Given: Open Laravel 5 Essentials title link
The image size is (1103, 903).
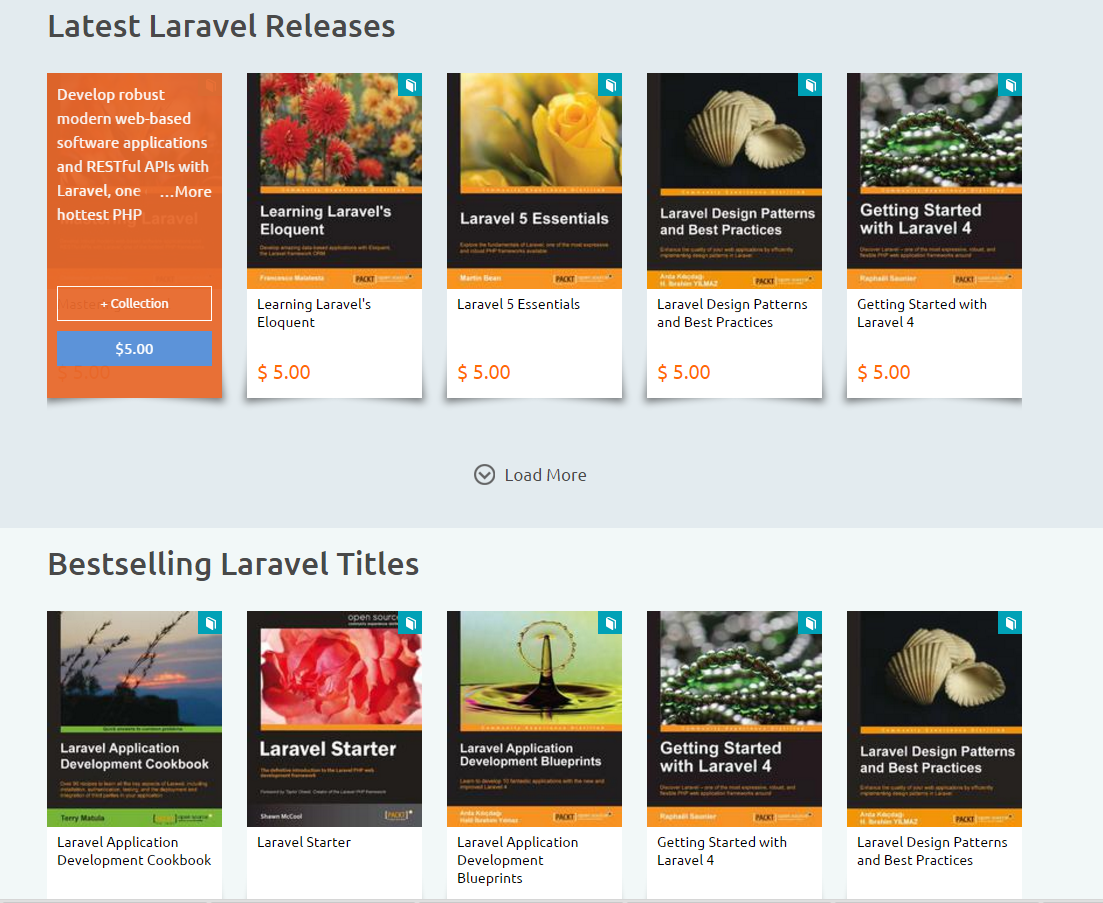Looking at the screenshot, I should (x=518, y=304).
